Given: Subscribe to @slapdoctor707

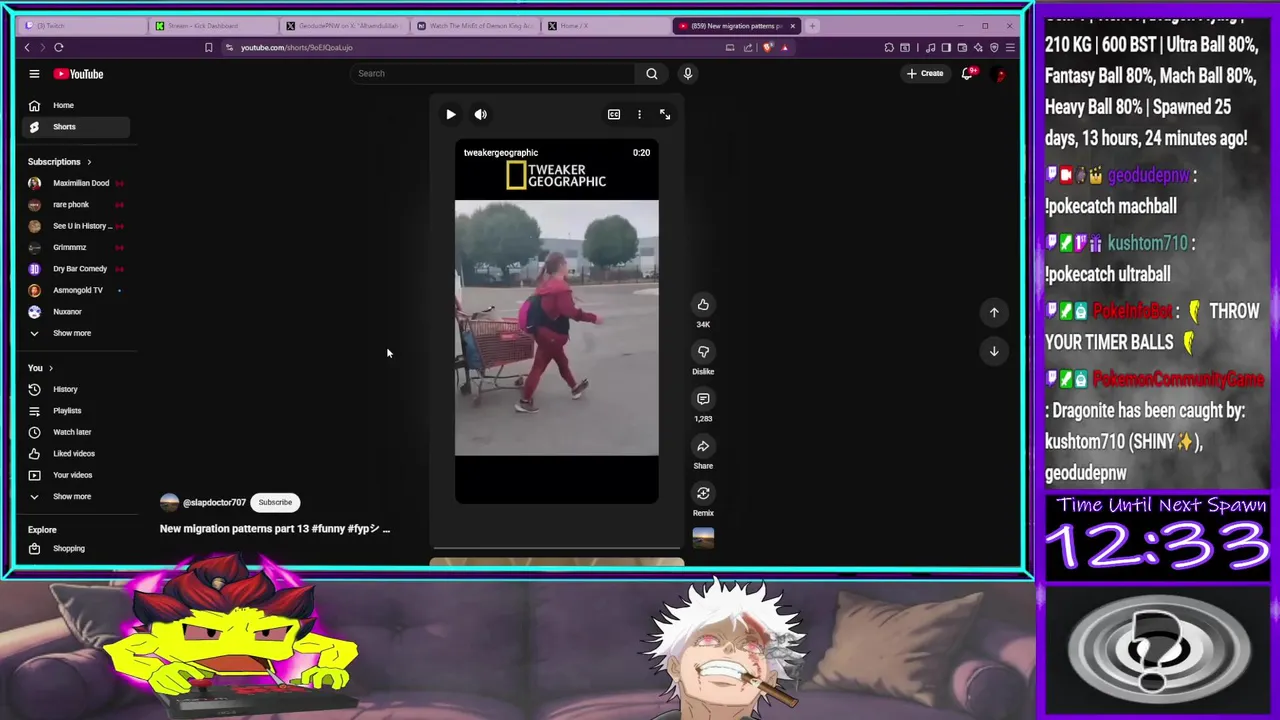Looking at the screenshot, I should 275,502.
